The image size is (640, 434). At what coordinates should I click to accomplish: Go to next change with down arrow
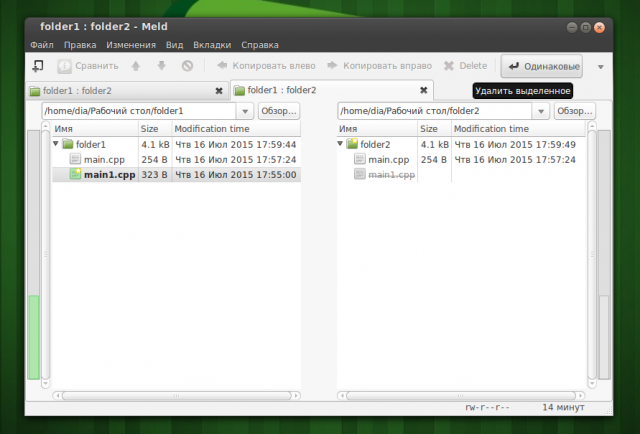pos(162,66)
